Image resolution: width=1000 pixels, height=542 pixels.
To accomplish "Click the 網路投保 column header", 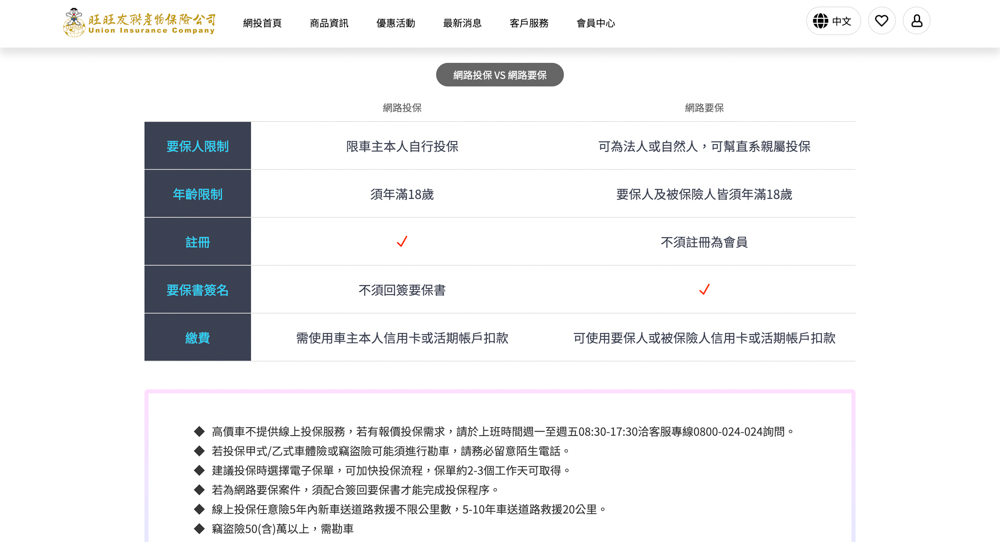I will tap(402, 108).
